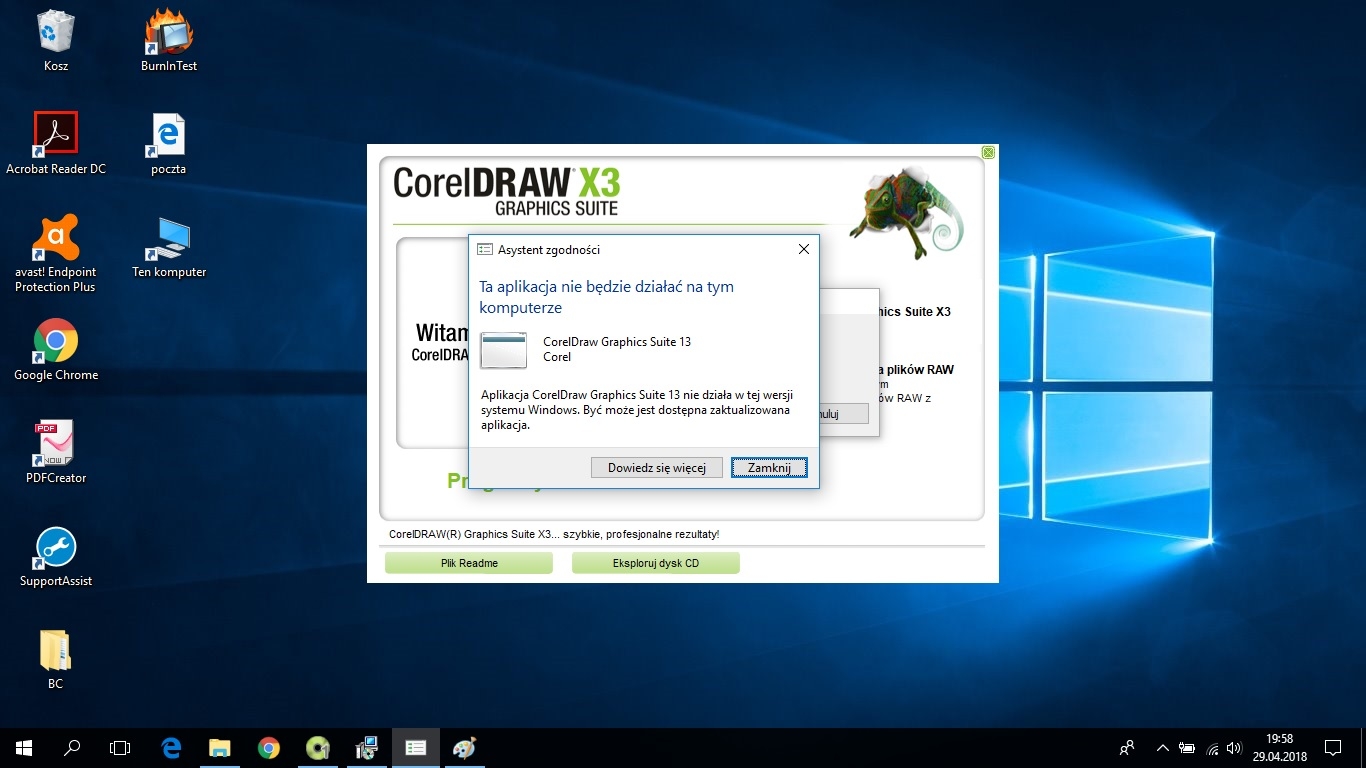
Task: Select the poczta desktop shortcut
Action: (x=169, y=143)
